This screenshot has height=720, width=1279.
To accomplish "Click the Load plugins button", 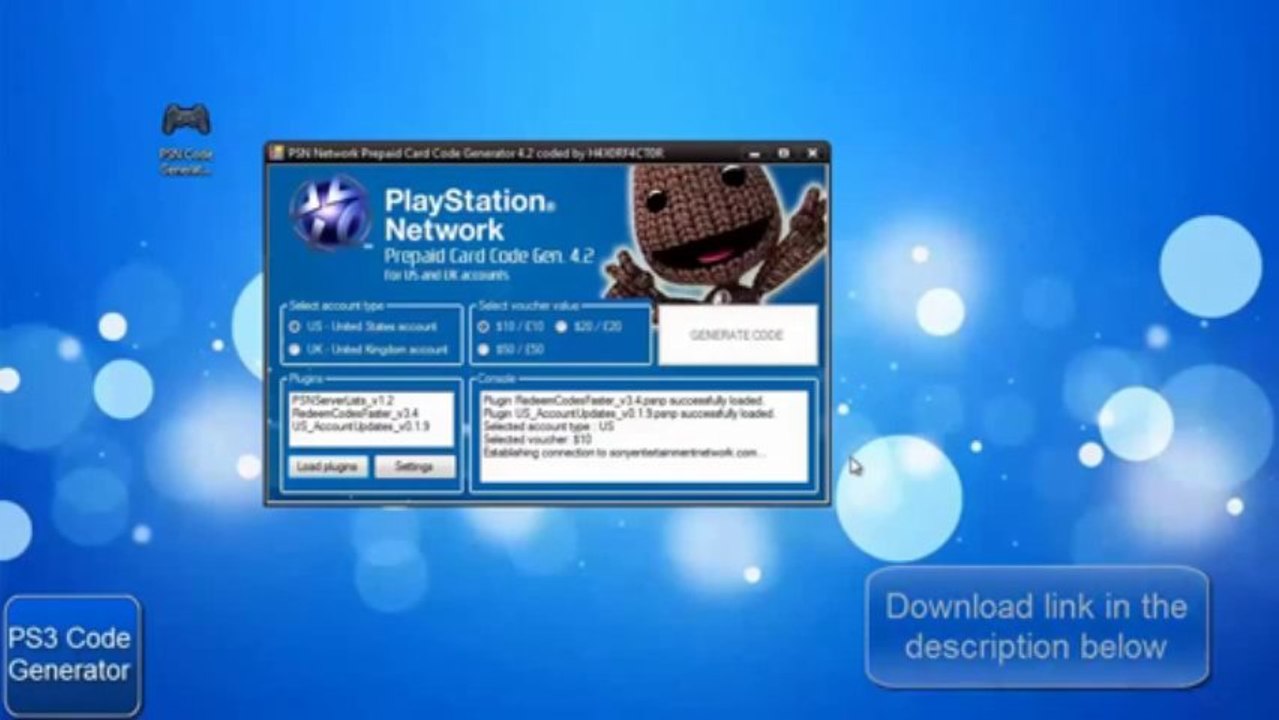I will coord(327,467).
